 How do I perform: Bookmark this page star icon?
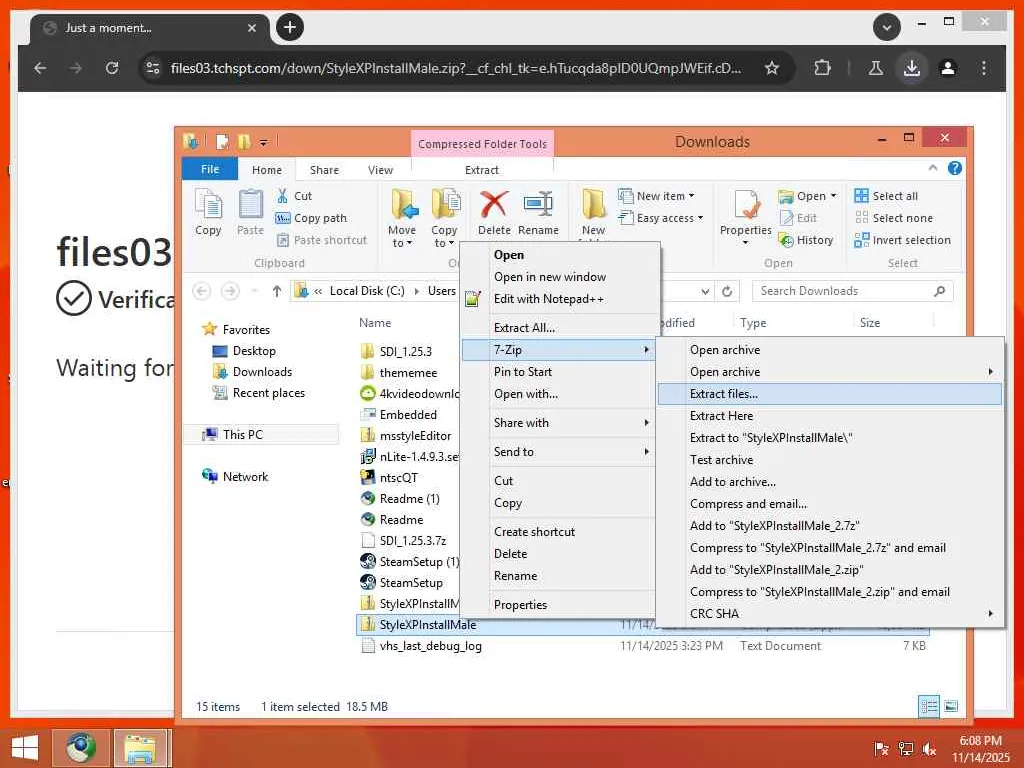coord(772,68)
